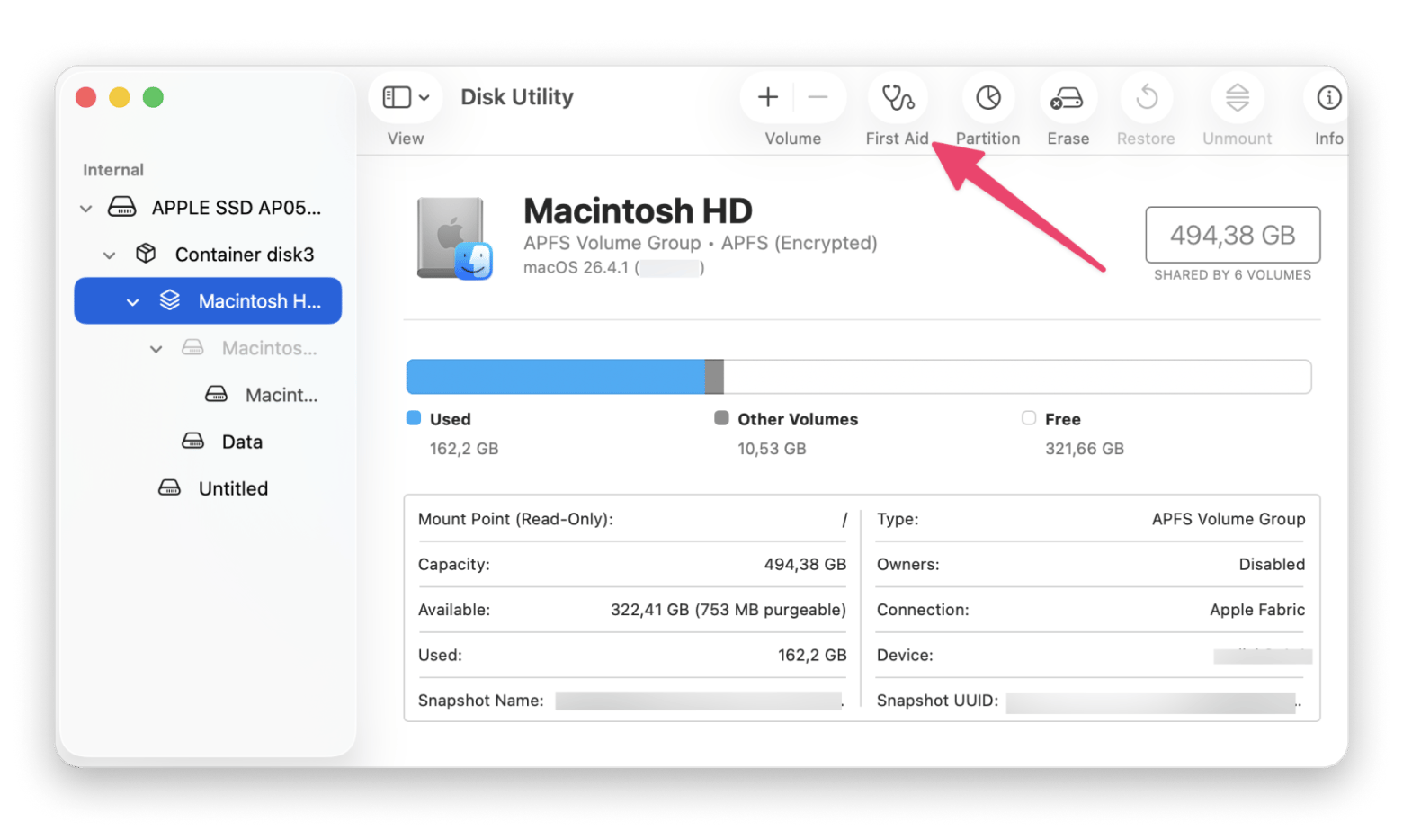
Task: Click the Container disk3 cube icon
Action: click(146, 254)
